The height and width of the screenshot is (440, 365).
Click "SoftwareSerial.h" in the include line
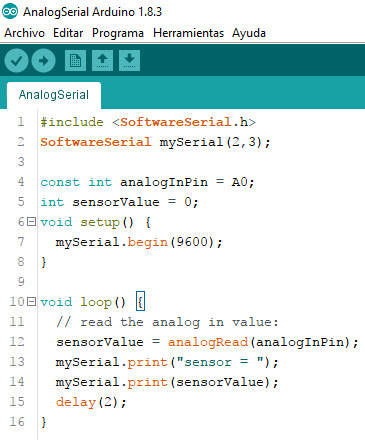[184, 122]
